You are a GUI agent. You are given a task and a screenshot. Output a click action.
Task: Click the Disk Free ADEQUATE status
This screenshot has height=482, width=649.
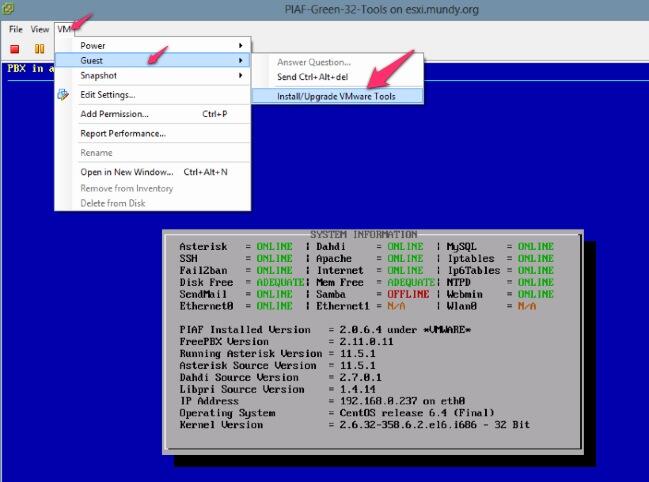click(x=280, y=282)
